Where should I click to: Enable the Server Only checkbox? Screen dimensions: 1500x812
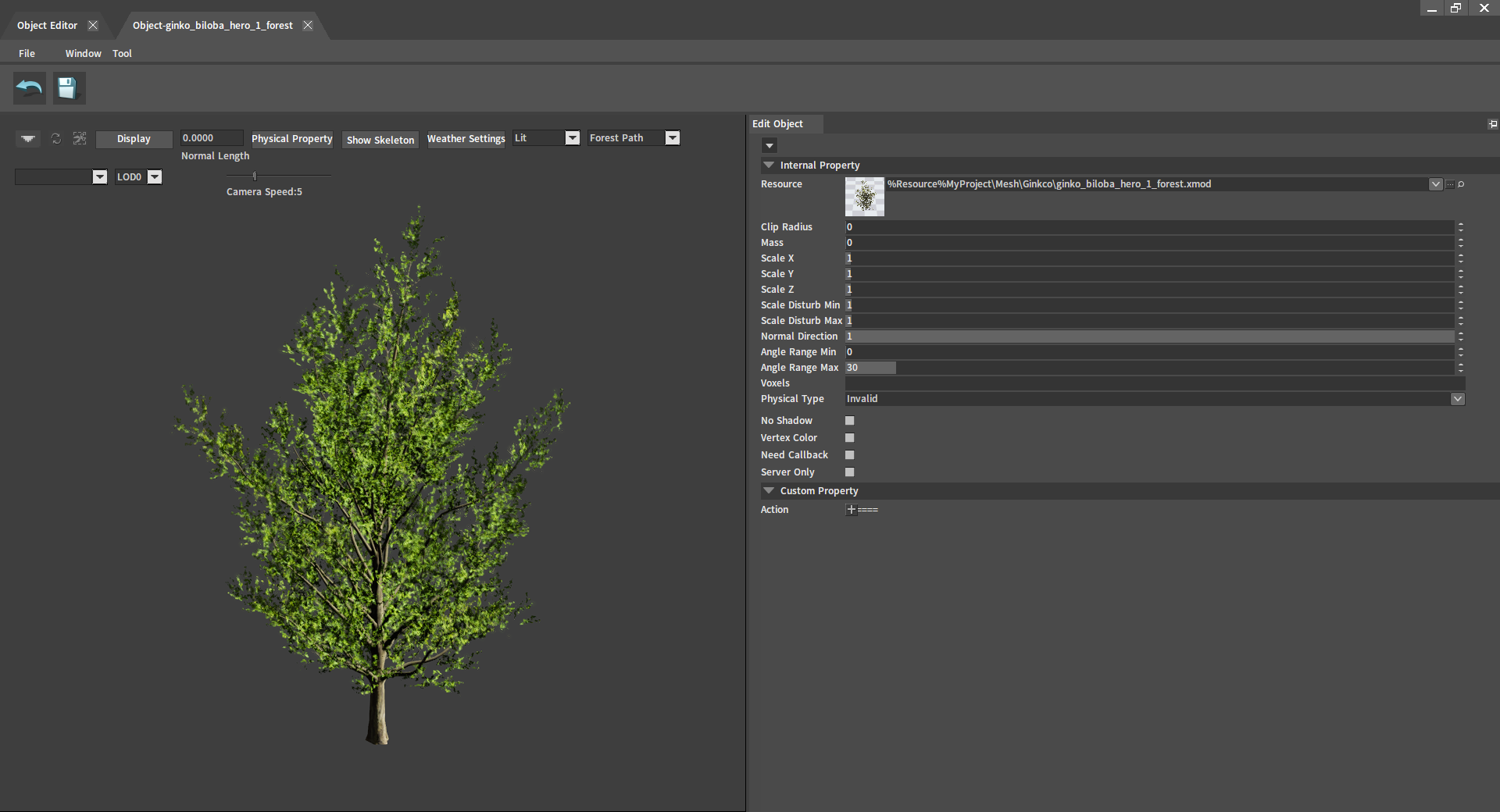850,472
